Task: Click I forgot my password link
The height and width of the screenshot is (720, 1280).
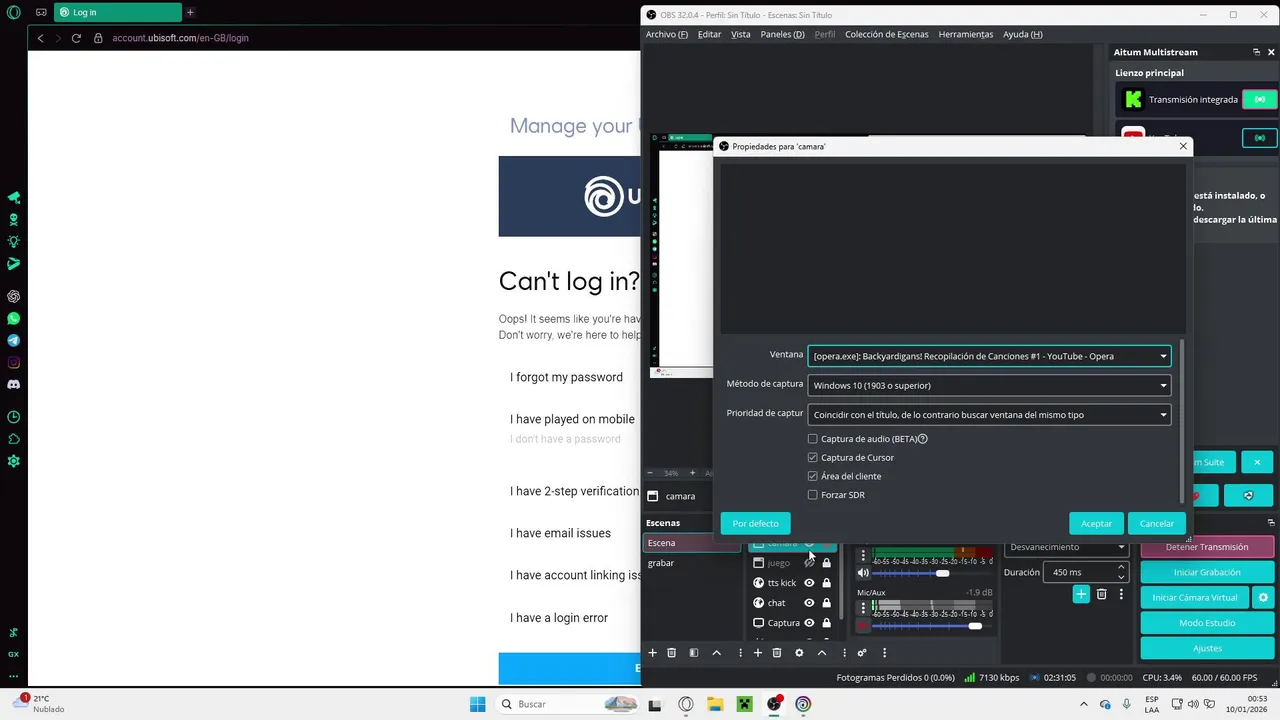Action: click(x=566, y=377)
